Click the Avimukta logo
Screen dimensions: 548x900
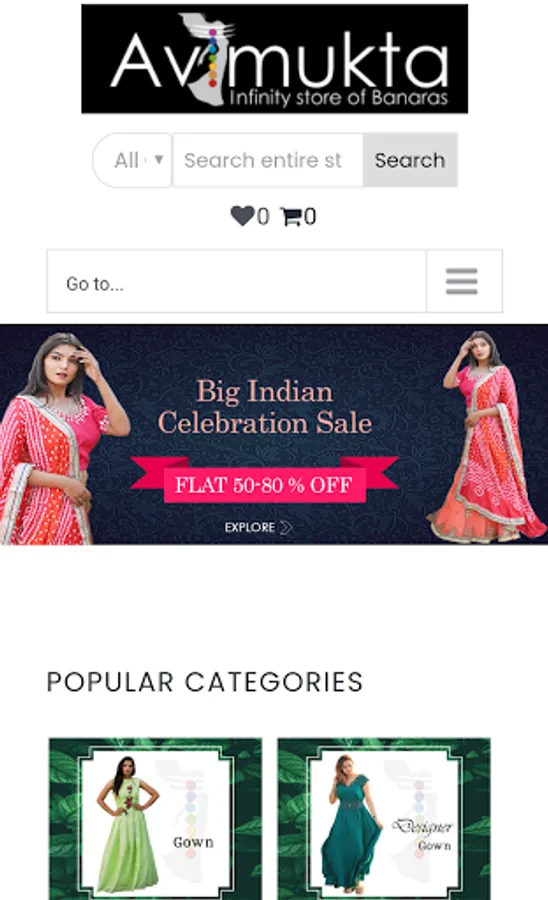(274, 59)
